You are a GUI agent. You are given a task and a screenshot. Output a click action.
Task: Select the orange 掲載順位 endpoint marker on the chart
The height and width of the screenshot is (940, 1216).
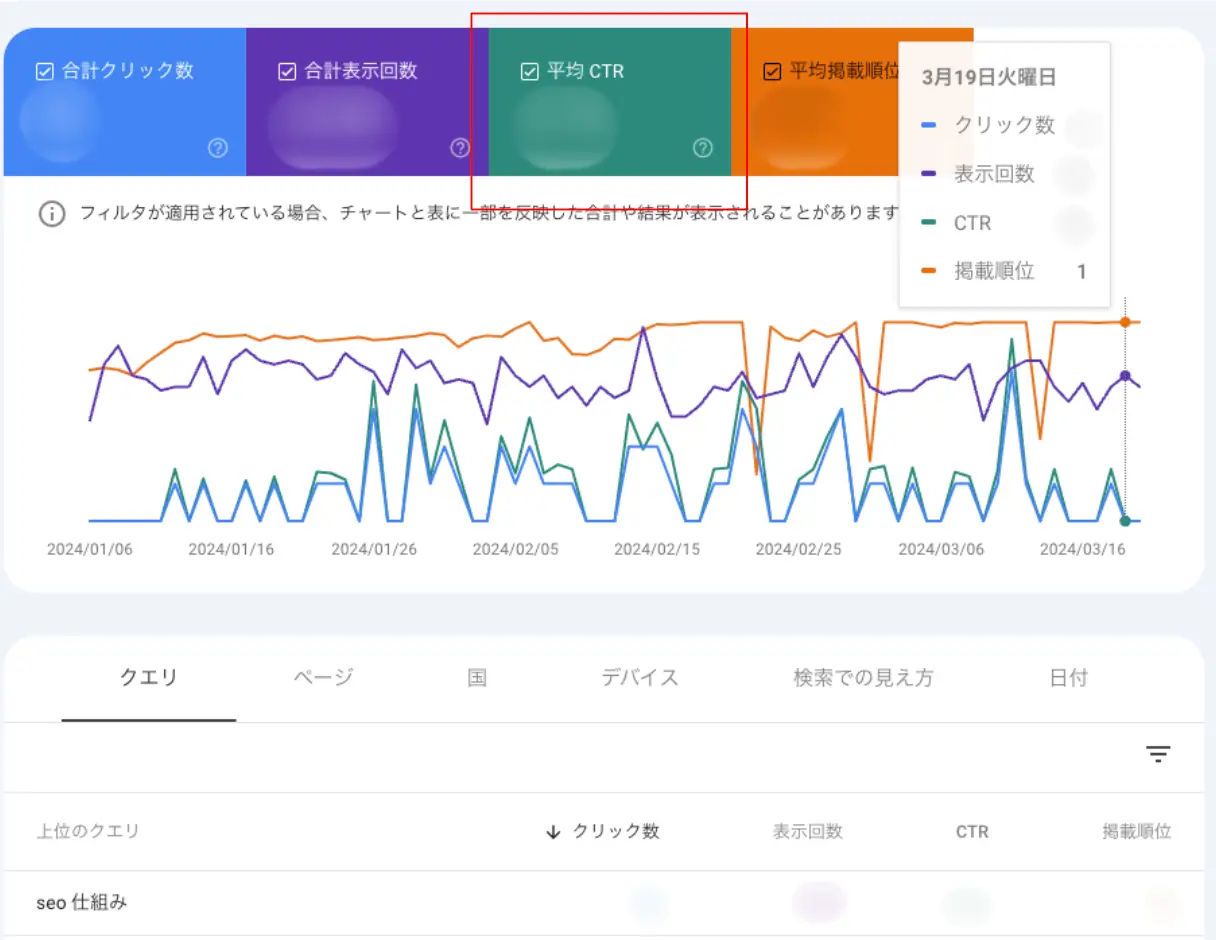click(x=1125, y=322)
